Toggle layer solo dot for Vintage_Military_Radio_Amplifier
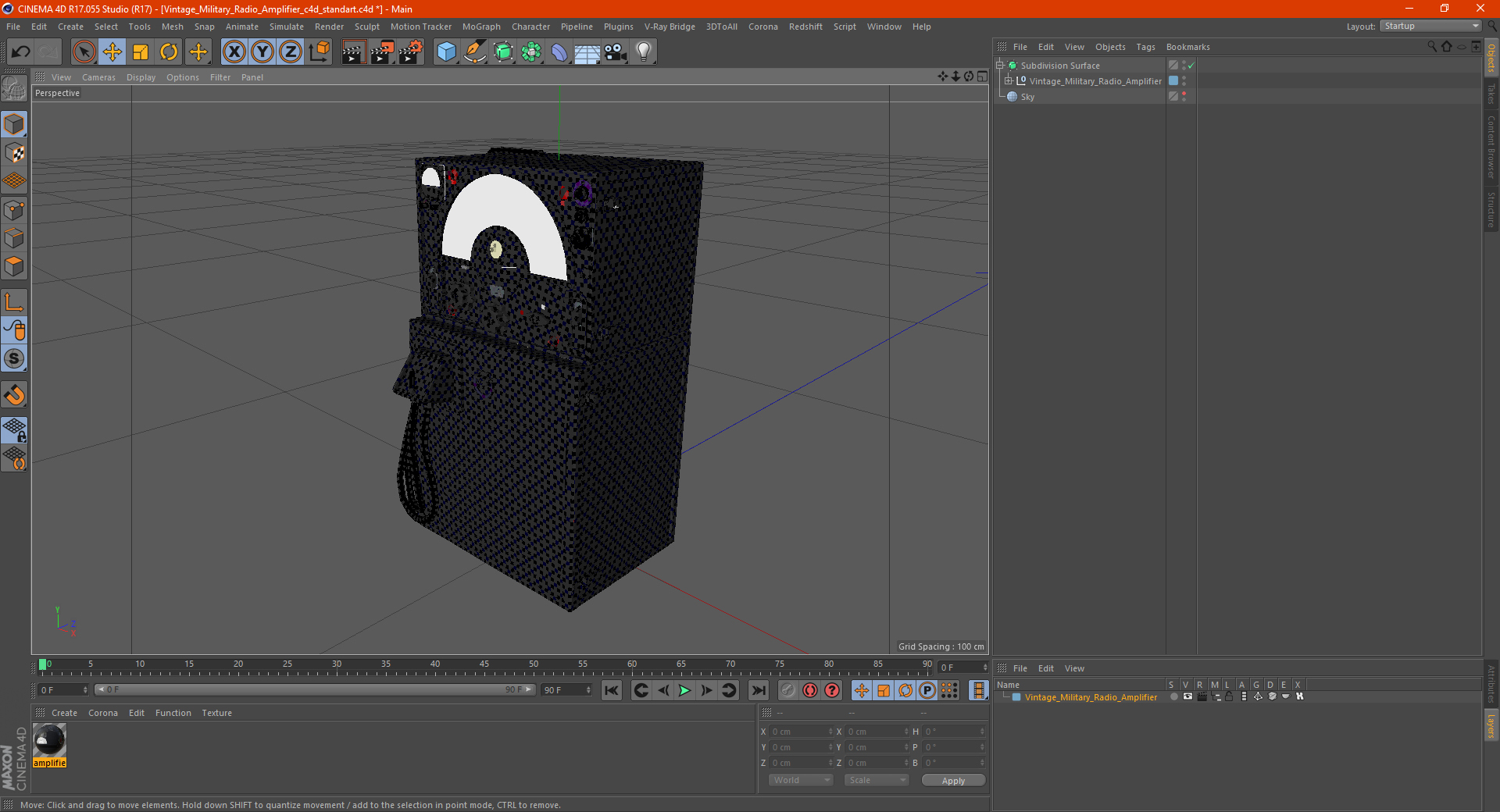1500x812 pixels. (1173, 696)
